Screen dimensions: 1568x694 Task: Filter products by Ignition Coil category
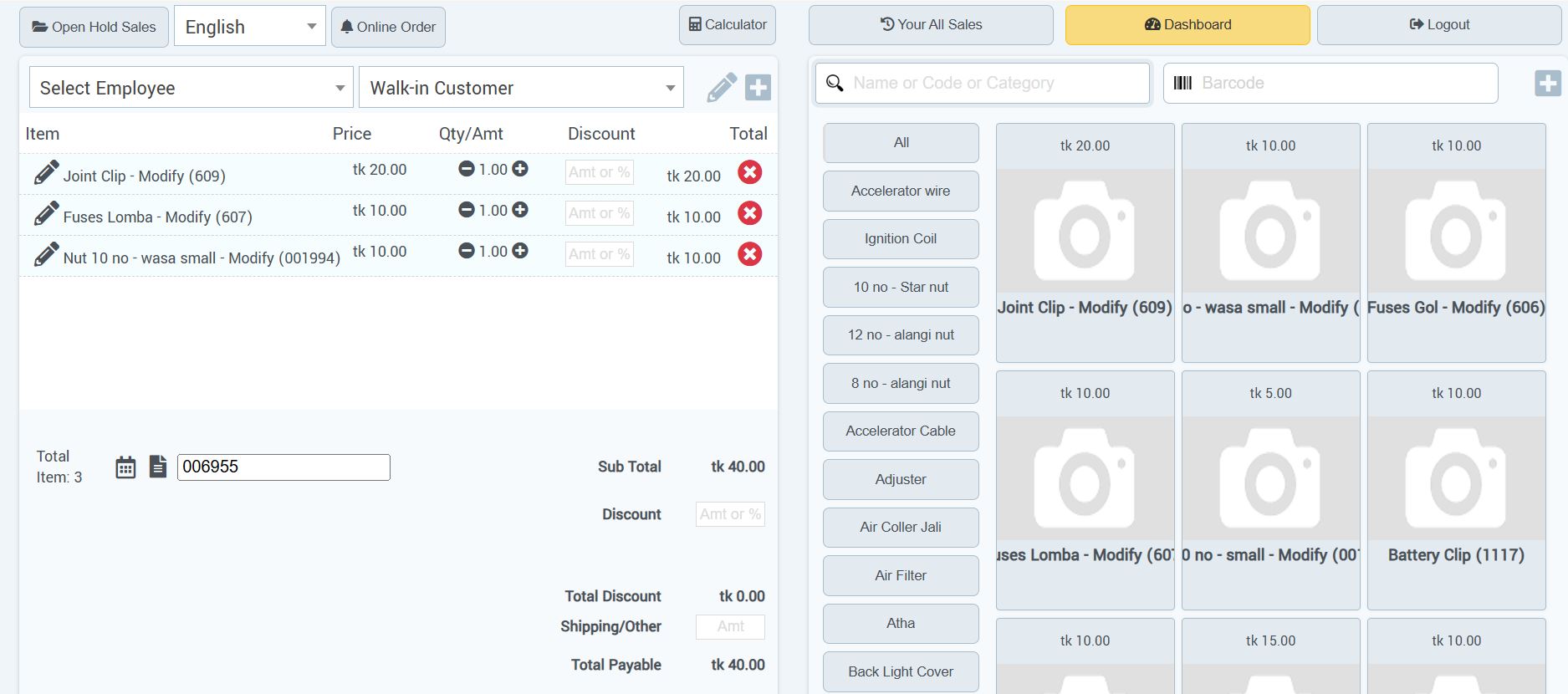click(901, 239)
